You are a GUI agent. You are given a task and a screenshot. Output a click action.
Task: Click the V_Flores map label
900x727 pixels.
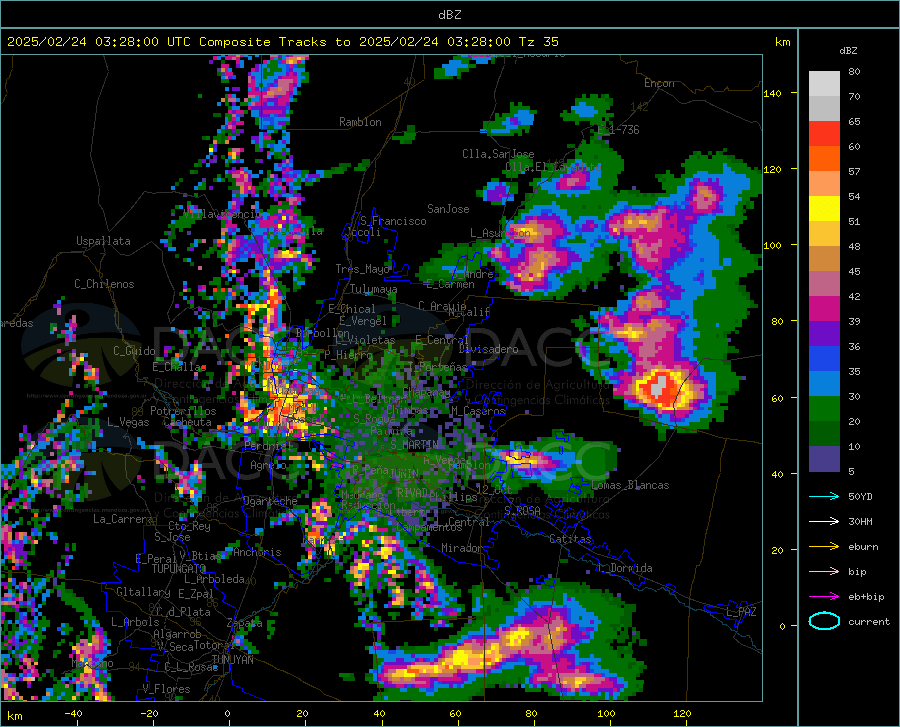click(166, 689)
